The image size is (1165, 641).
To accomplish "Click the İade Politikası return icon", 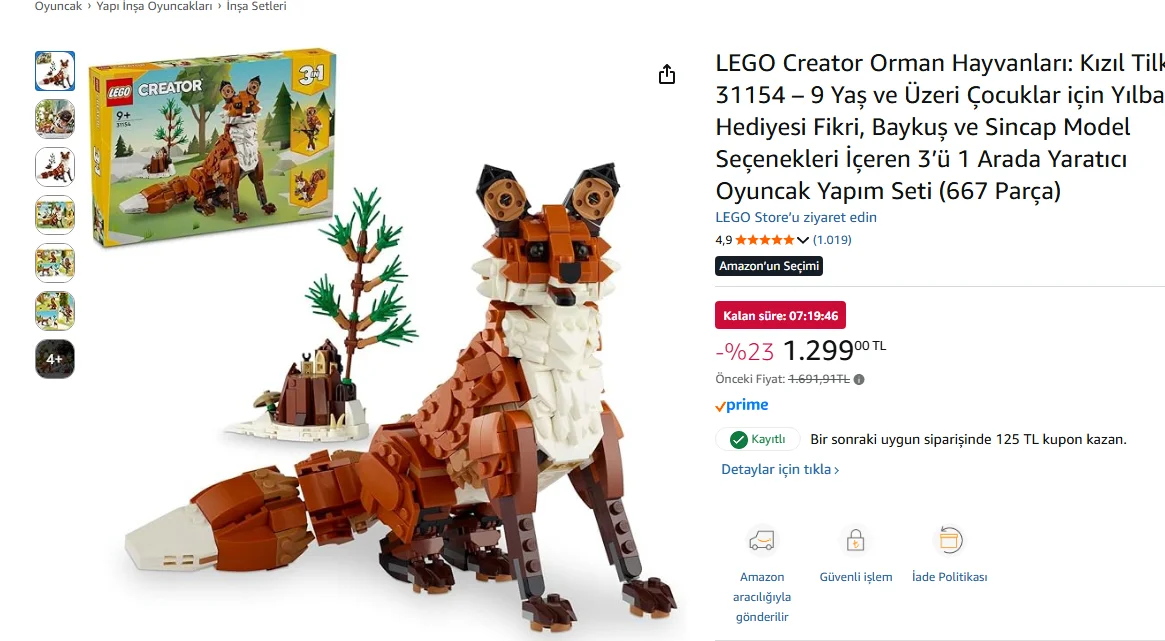I will click(x=949, y=540).
